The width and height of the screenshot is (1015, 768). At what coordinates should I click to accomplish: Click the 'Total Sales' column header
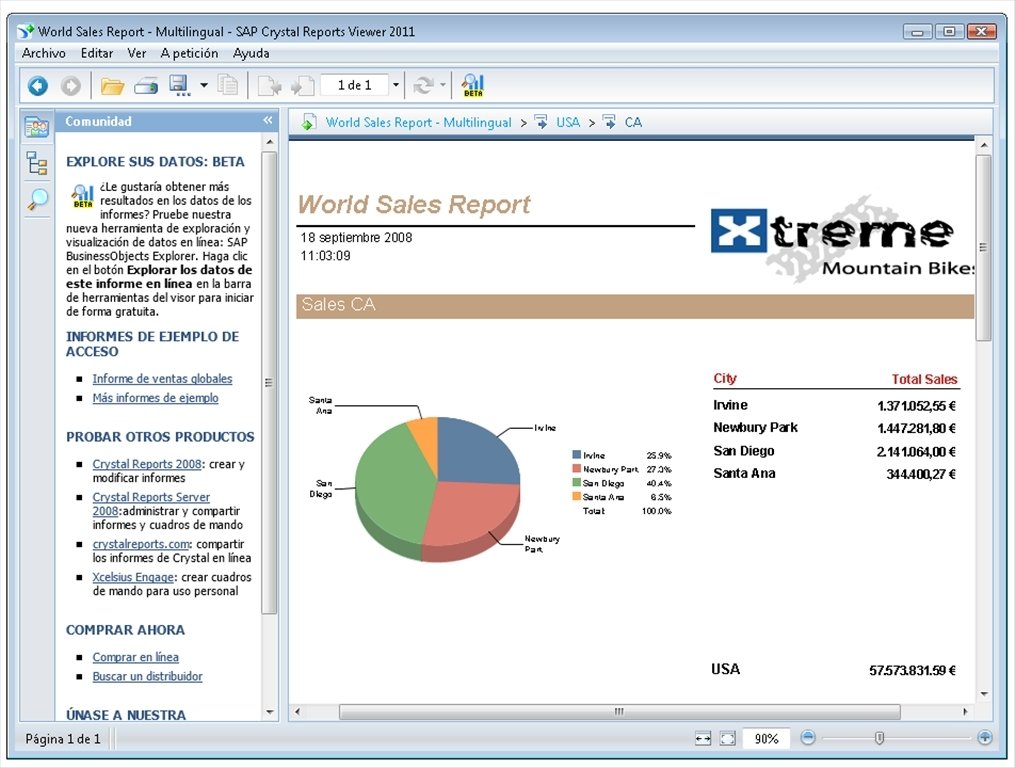point(924,379)
